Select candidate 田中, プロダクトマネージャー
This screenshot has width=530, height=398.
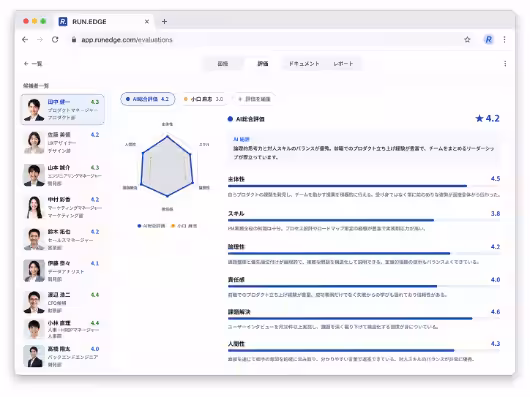click(x=63, y=110)
